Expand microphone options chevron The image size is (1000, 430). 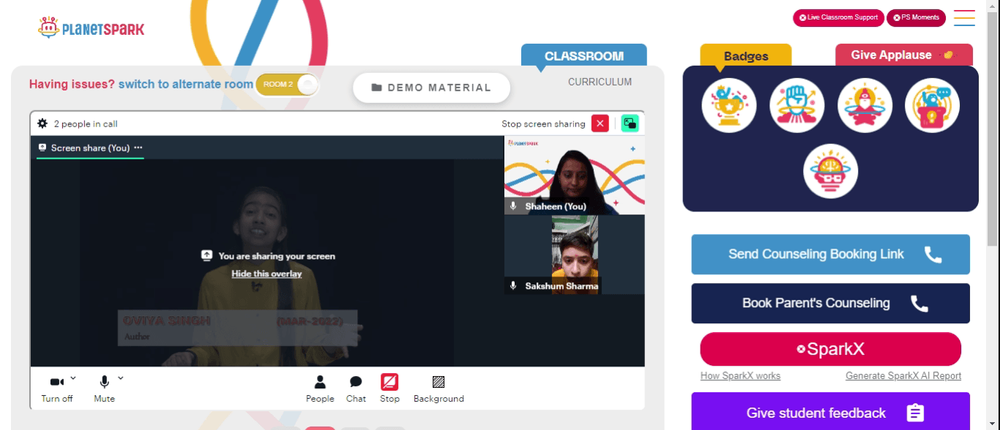121,378
